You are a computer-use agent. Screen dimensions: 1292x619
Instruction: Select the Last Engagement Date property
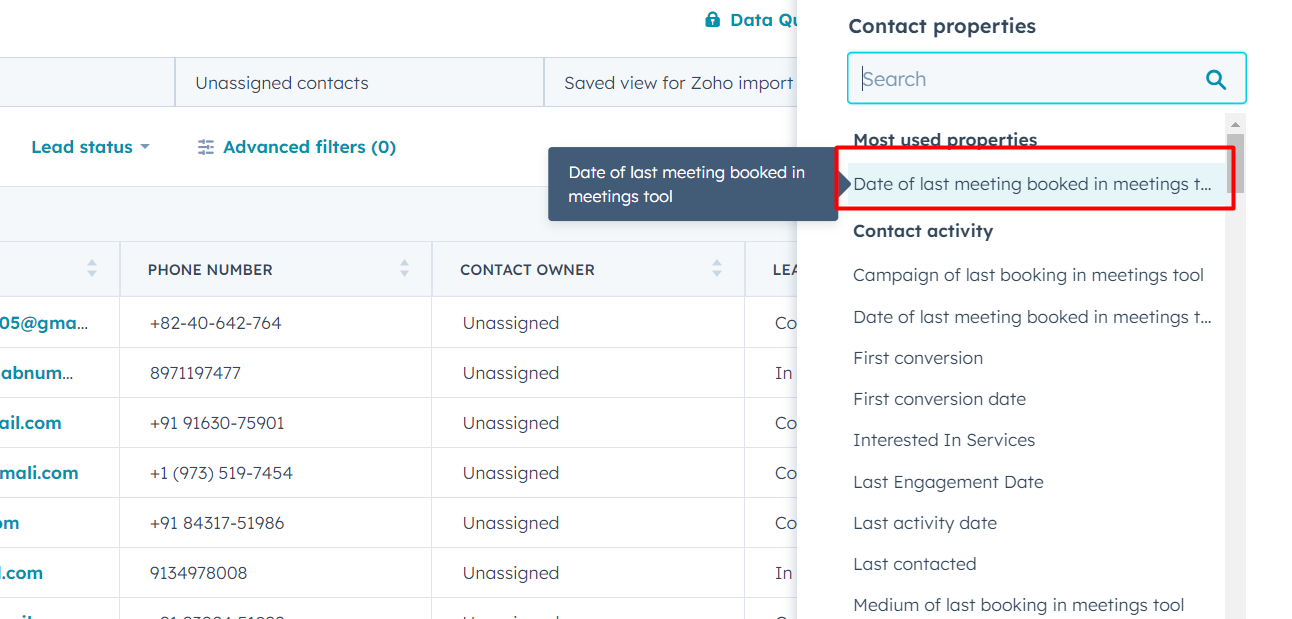[948, 481]
